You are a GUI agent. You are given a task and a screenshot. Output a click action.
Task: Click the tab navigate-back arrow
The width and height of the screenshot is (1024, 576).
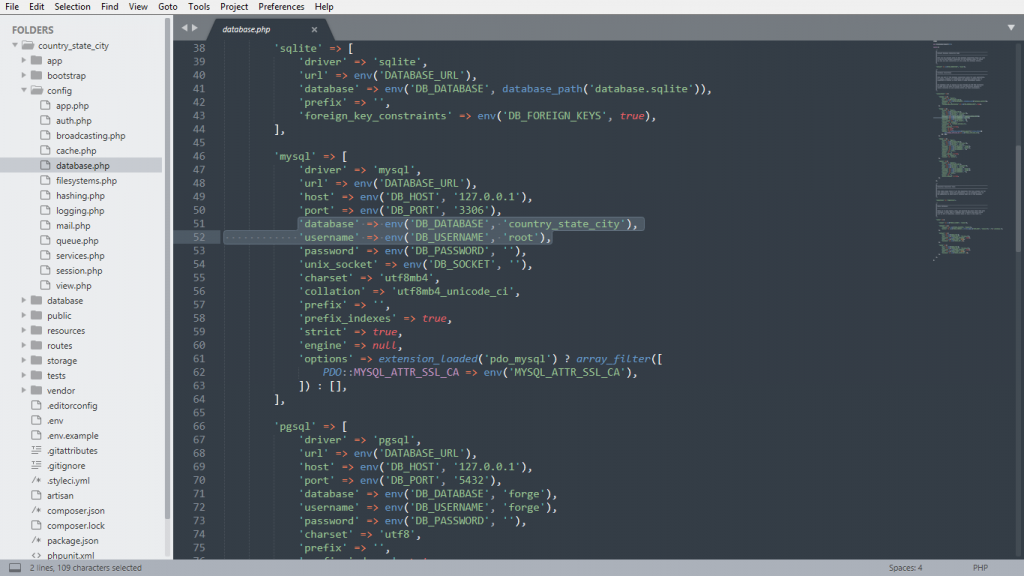pos(183,28)
